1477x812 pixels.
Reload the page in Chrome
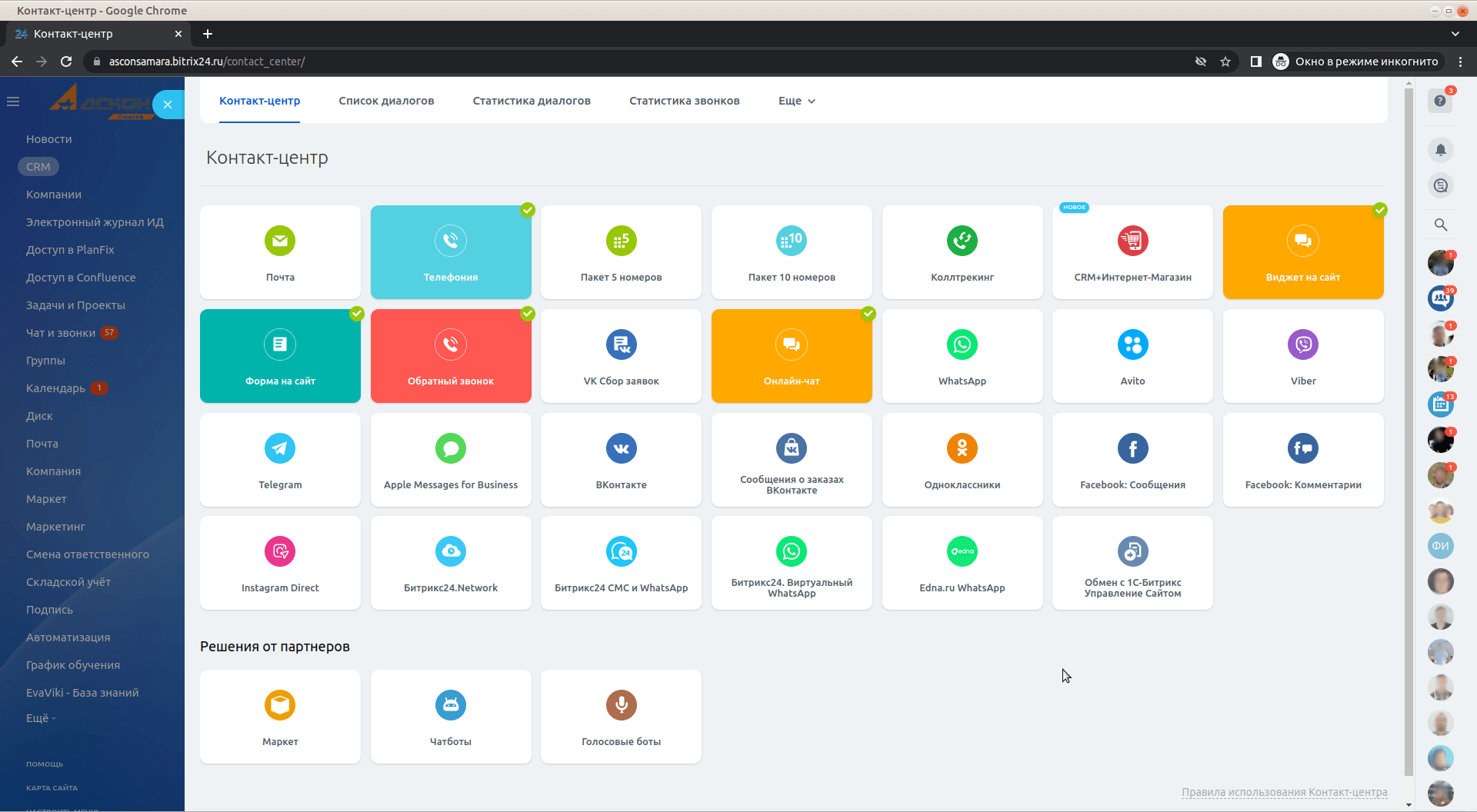coord(66,62)
